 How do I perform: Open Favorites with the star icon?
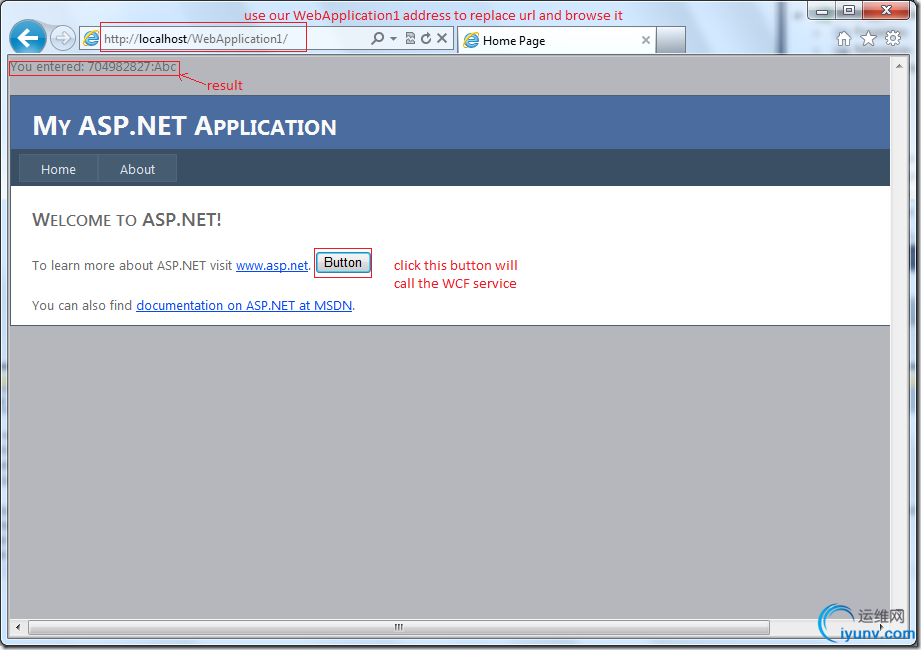point(868,39)
